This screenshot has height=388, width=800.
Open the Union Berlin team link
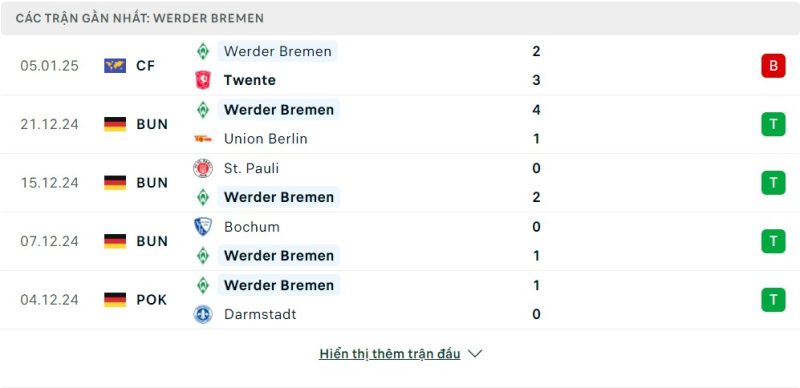(x=266, y=139)
